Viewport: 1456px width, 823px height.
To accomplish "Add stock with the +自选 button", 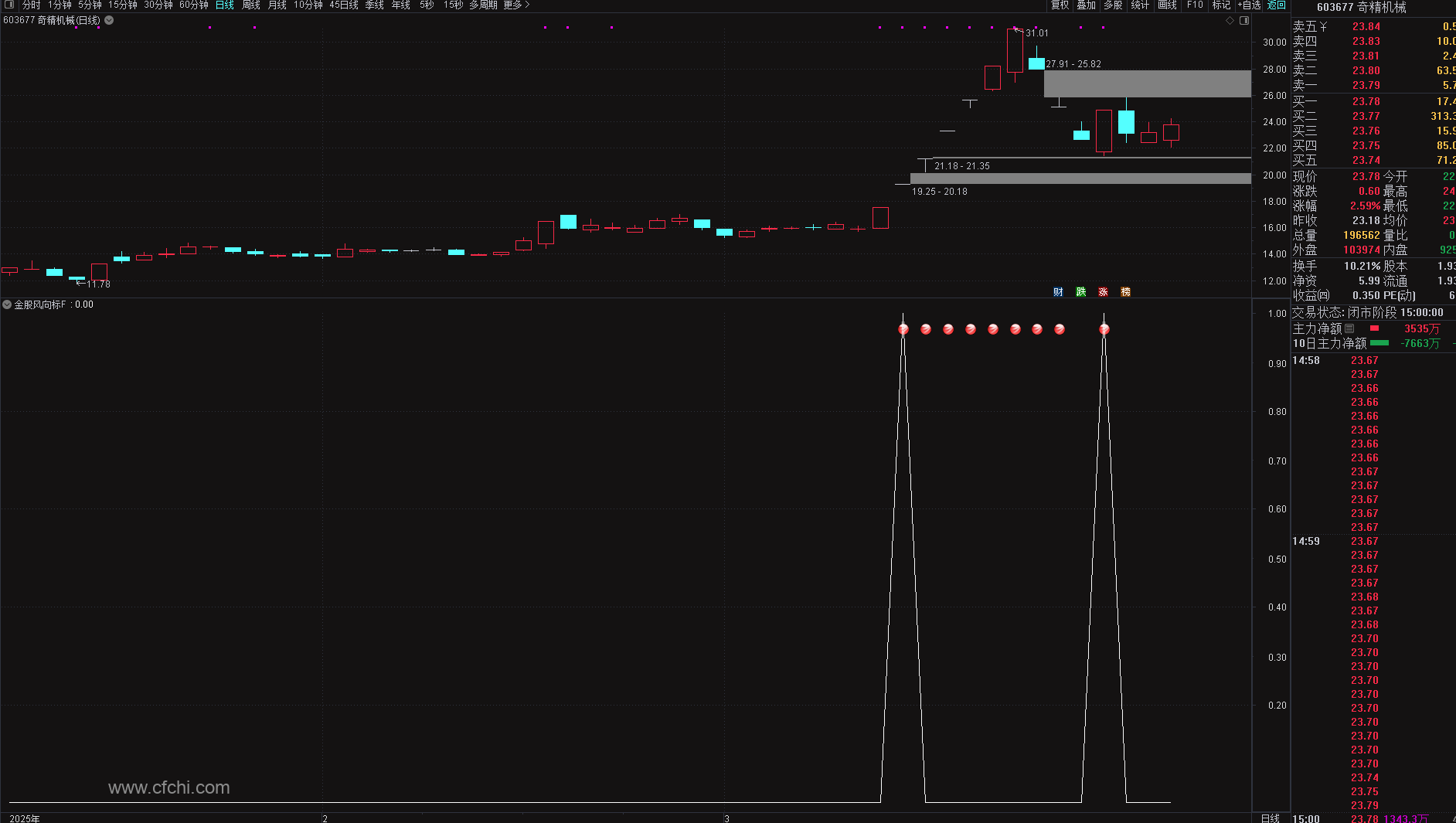I will (x=1249, y=5).
